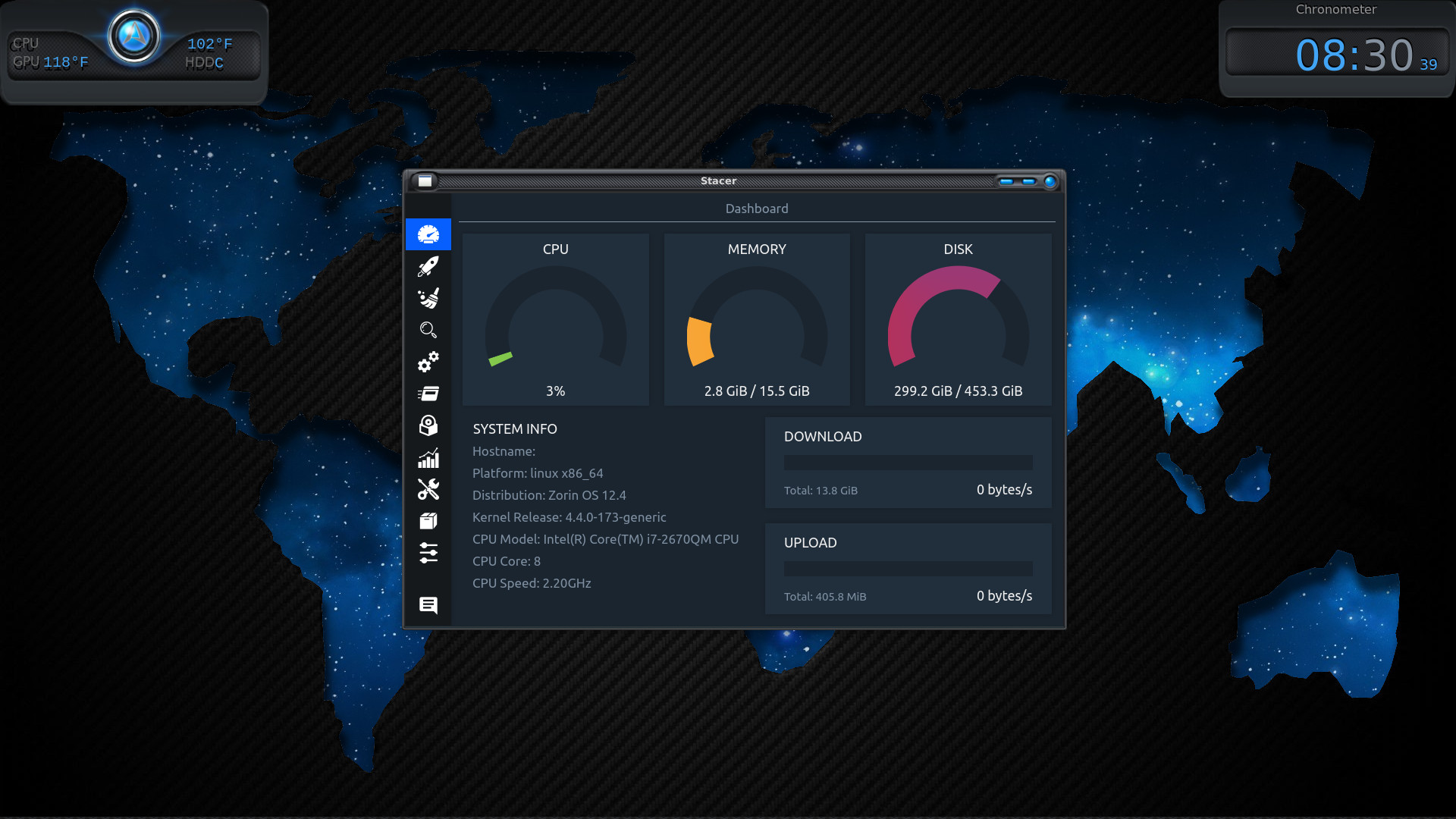The width and height of the screenshot is (1456, 819).
Task: Click the Stacer window menu icon
Action: pos(425,181)
